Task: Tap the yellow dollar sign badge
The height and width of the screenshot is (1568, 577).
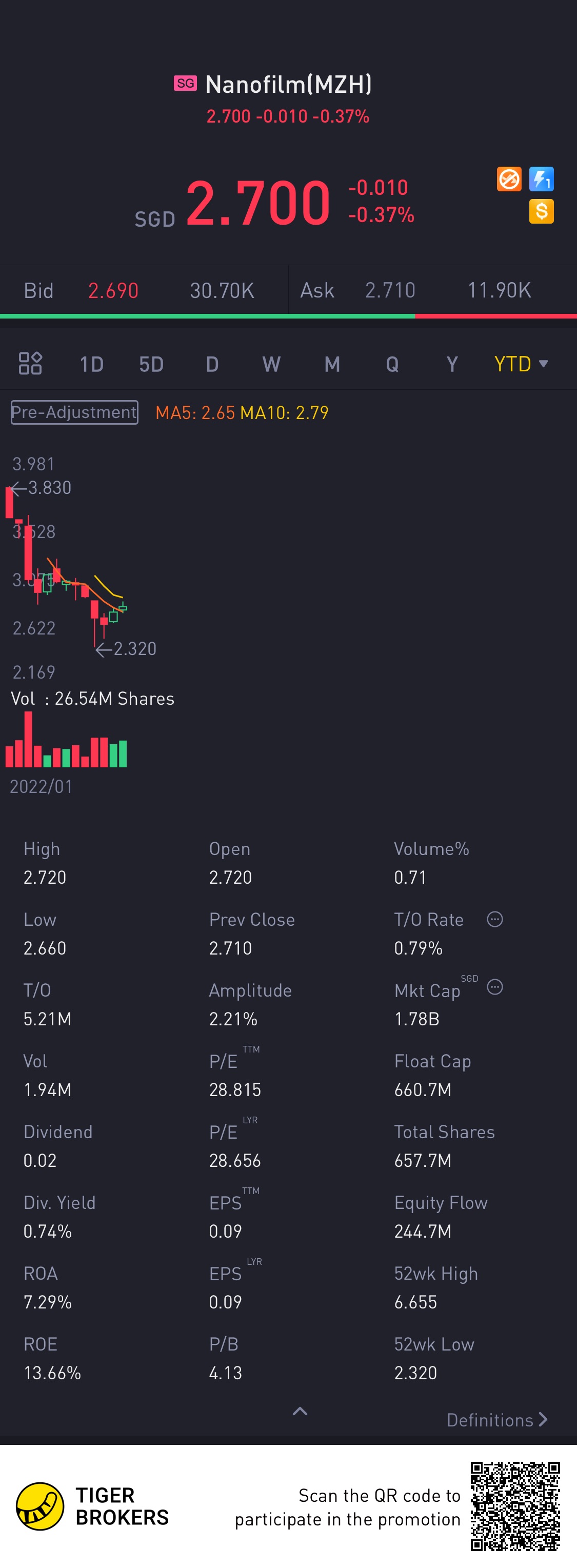Action: pyautogui.click(x=541, y=211)
